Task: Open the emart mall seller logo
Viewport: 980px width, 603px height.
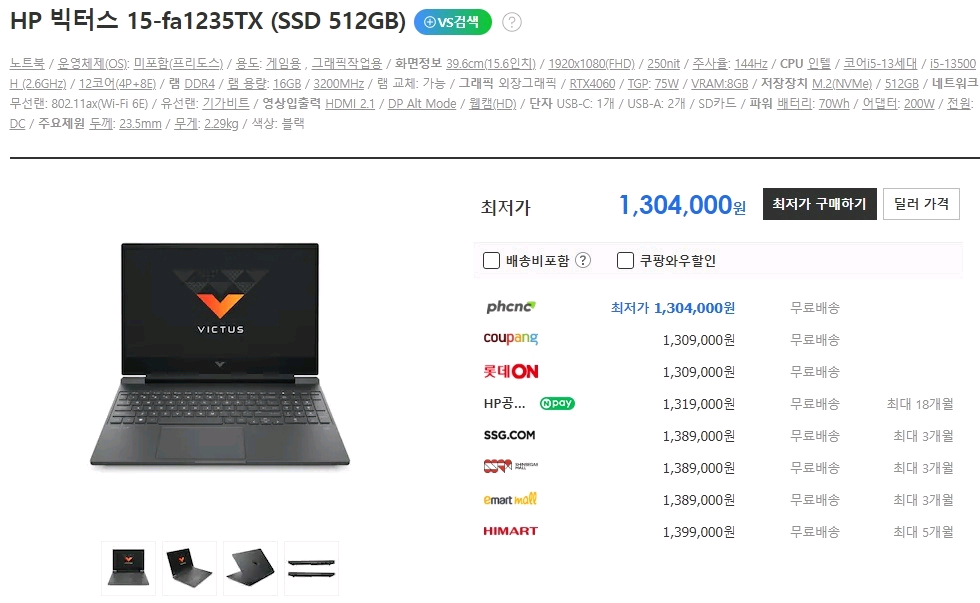Action: 510,499
